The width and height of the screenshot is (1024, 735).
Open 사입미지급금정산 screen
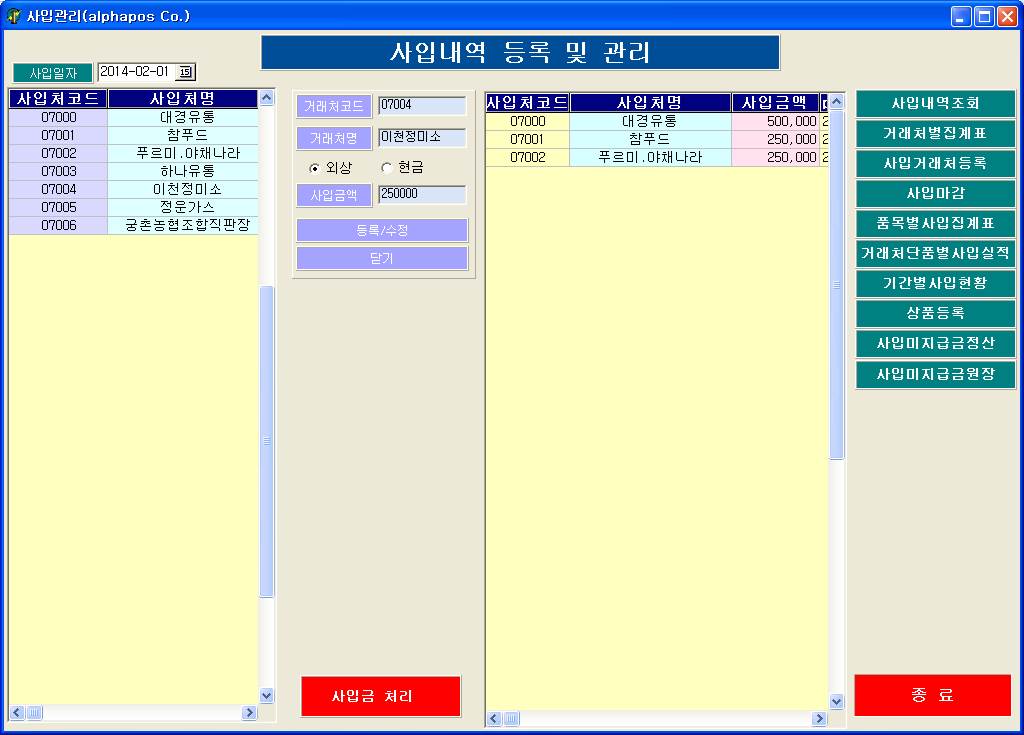click(935, 344)
